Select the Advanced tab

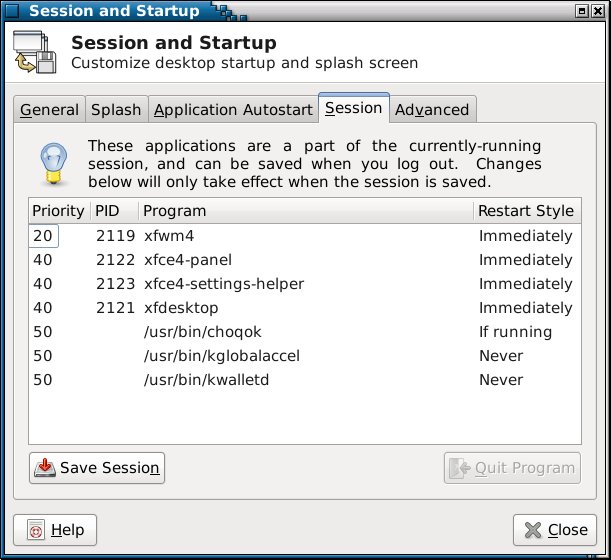tap(431, 110)
